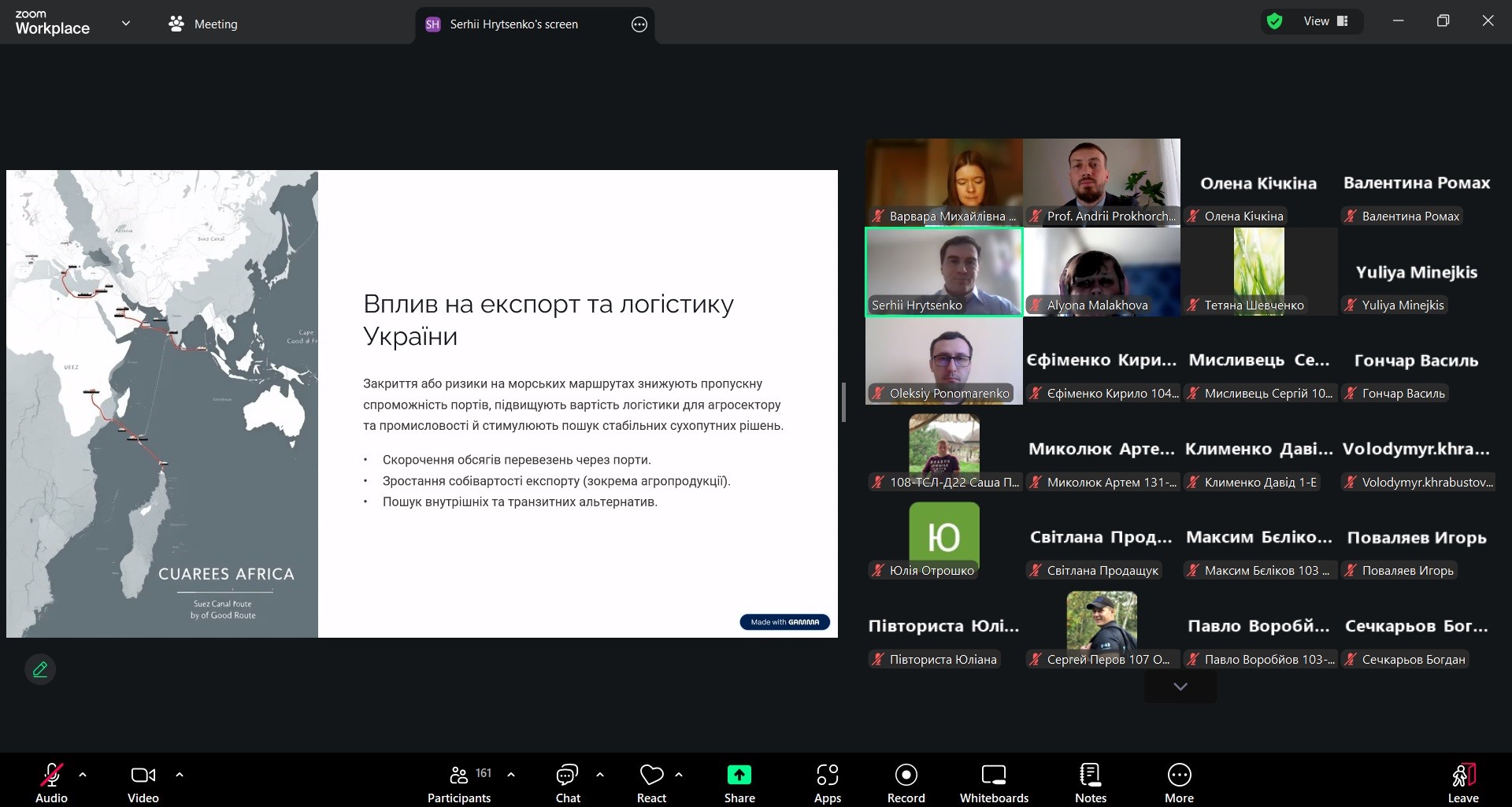Open the Chat panel
Image resolution: width=1512 pixels, height=807 pixels.
pos(567,783)
